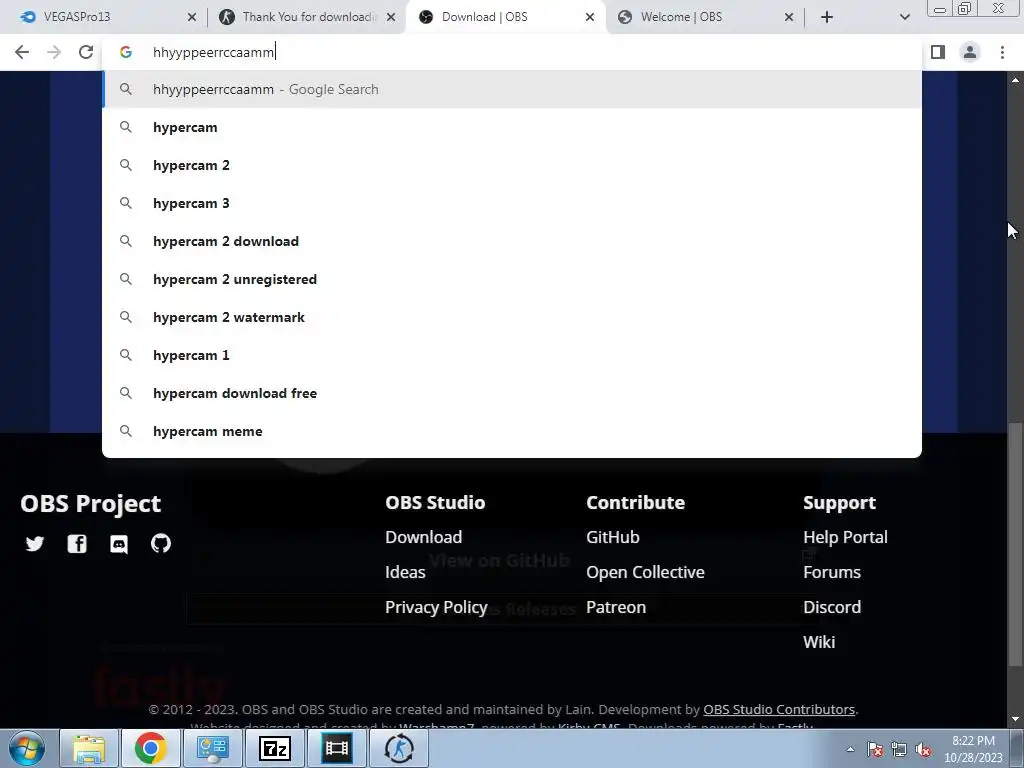Open the OBS Facebook icon

77,543
